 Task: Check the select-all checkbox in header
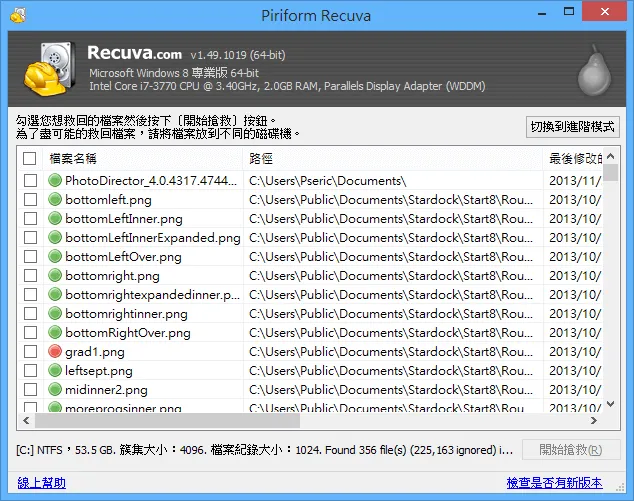click(x=30, y=159)
